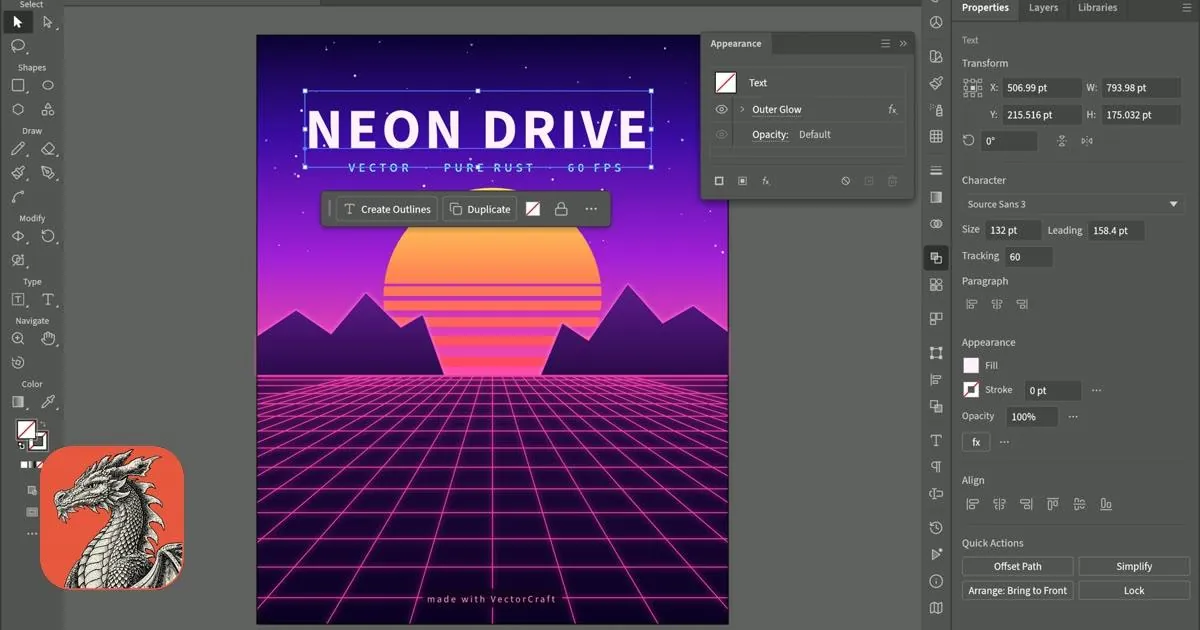
Task: Pick the Eyedropper tool
Action: click(48, 402)
